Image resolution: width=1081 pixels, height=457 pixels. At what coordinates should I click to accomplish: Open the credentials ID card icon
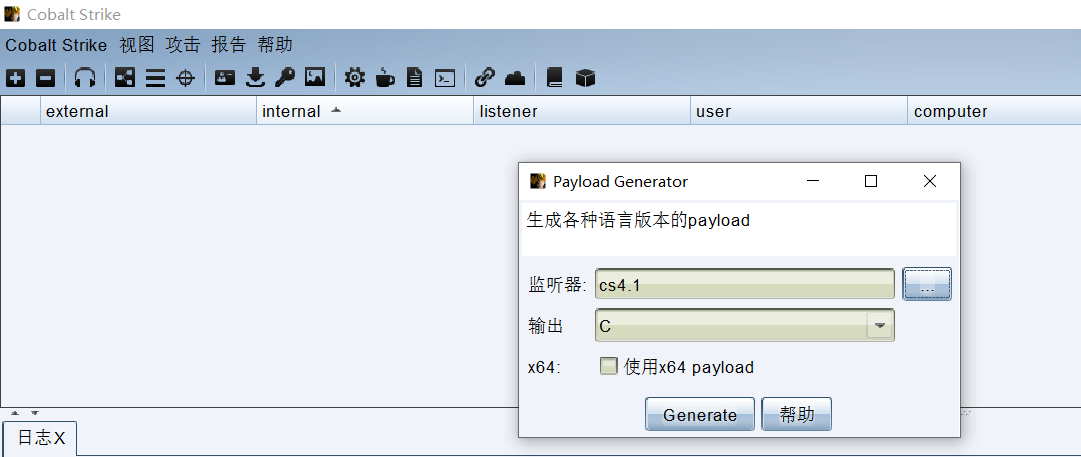pyautogui.click(x=225, y=78)
